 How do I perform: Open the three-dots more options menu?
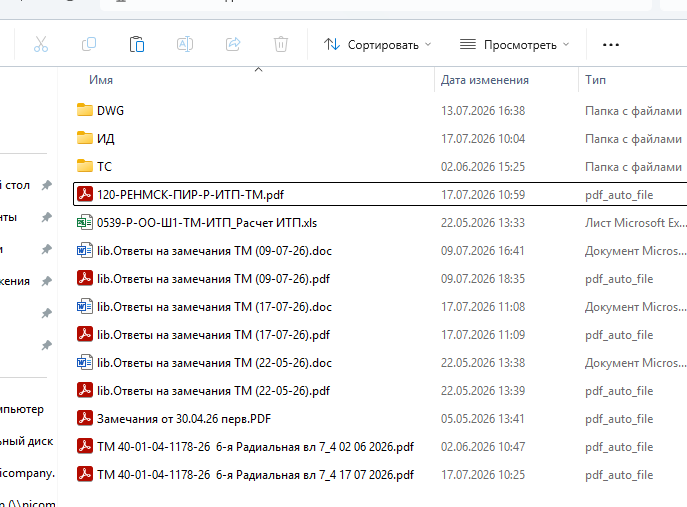pos(611,45)
